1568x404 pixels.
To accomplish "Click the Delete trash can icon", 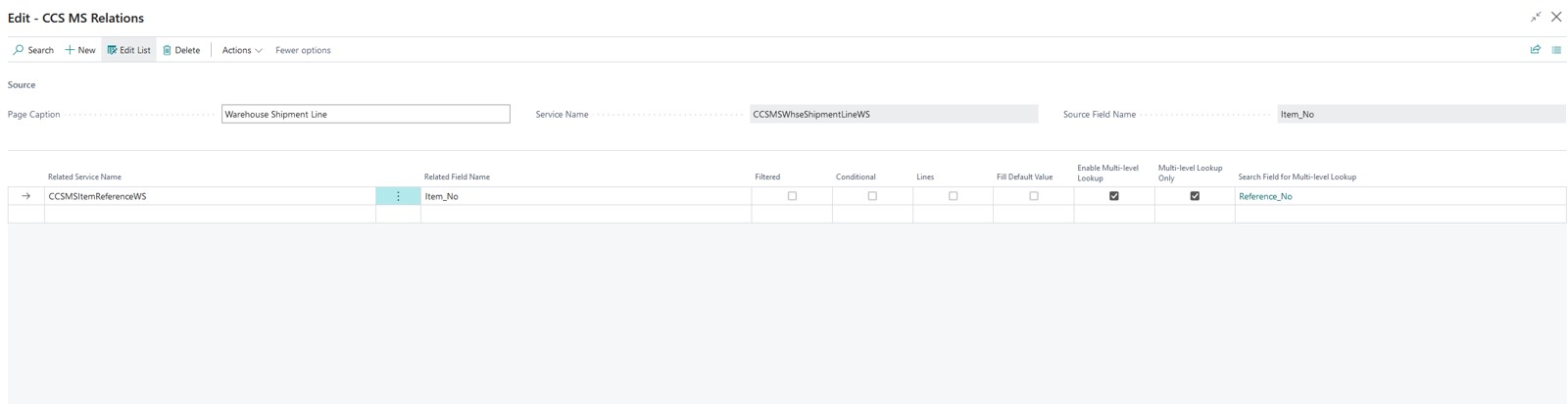I will coord(167,50).
